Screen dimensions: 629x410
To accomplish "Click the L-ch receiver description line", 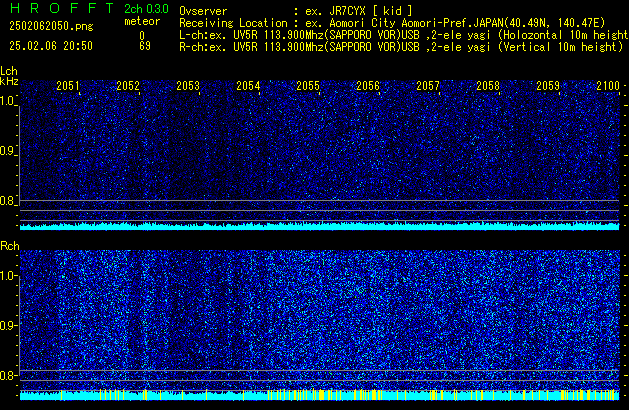I will tap(404, 35).
